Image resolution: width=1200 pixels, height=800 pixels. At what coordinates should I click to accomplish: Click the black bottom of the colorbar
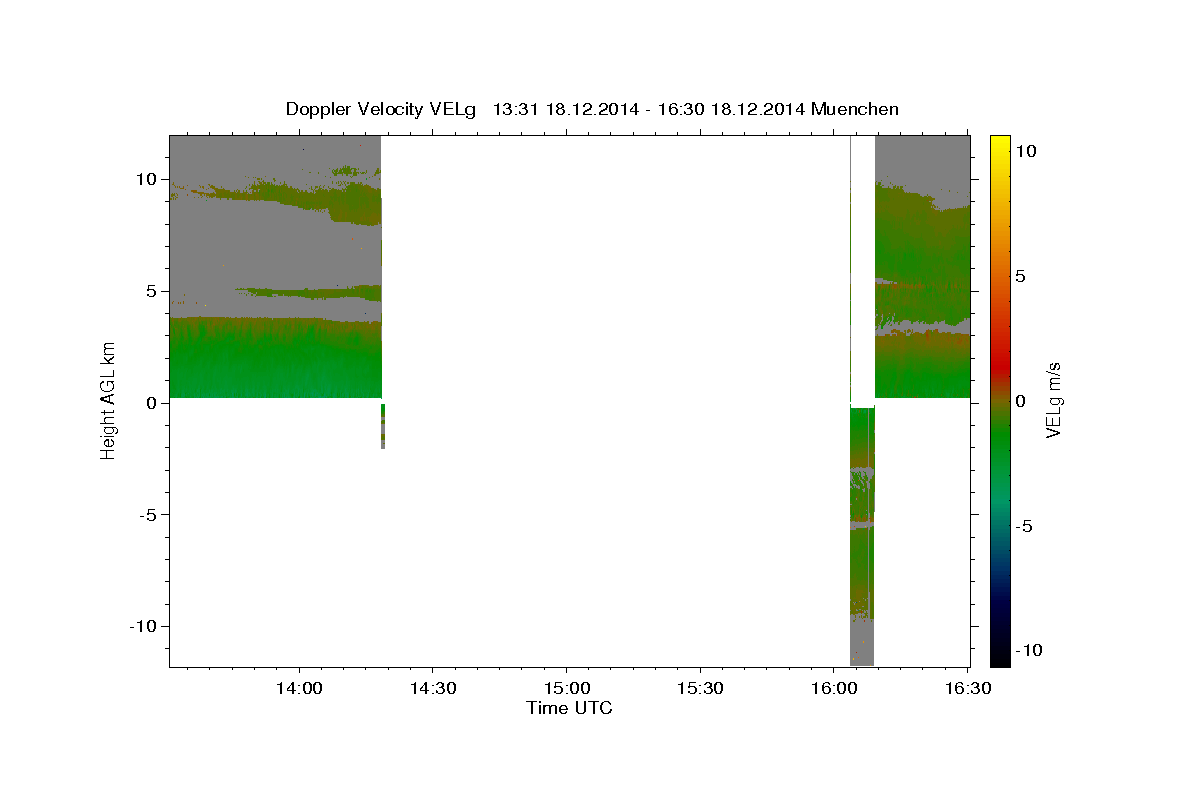(x=999, y=655)
